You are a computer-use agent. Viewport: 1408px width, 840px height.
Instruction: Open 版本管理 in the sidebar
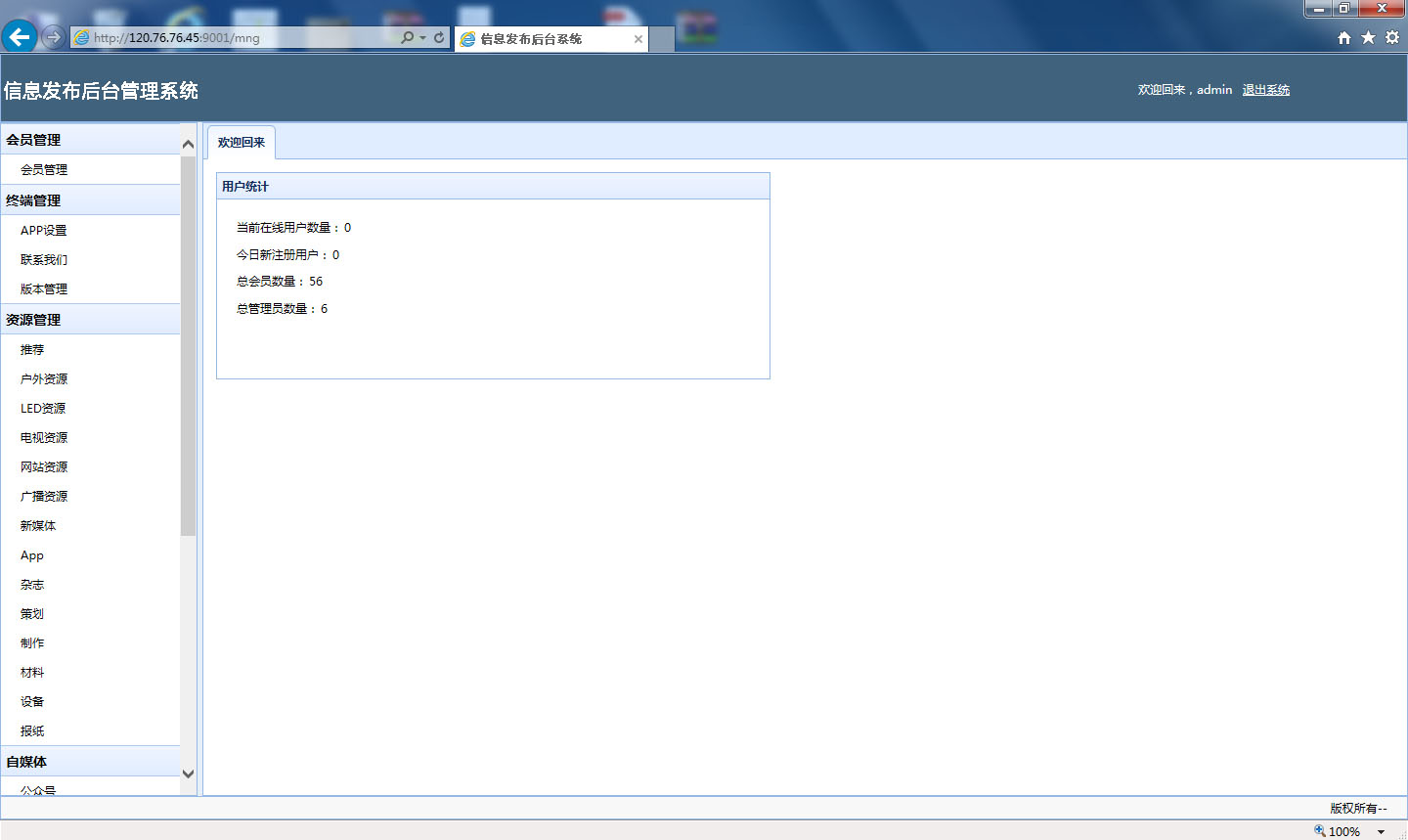pos(44,288)
